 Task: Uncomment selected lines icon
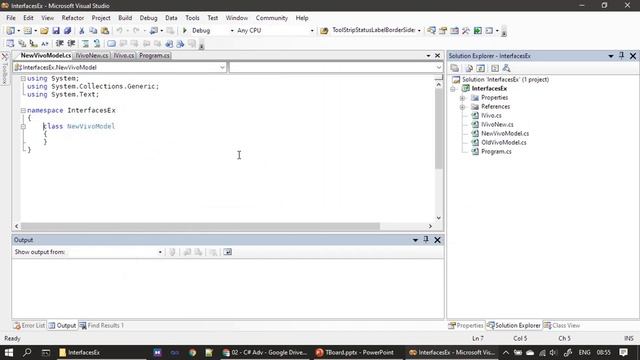click(97, 43)
